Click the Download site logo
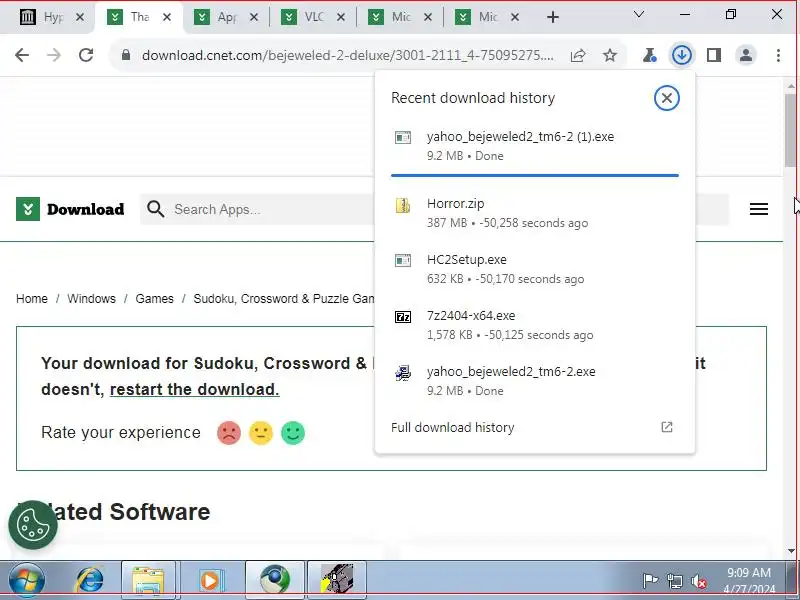The image size is (800, 600). [x=70, y=209]
